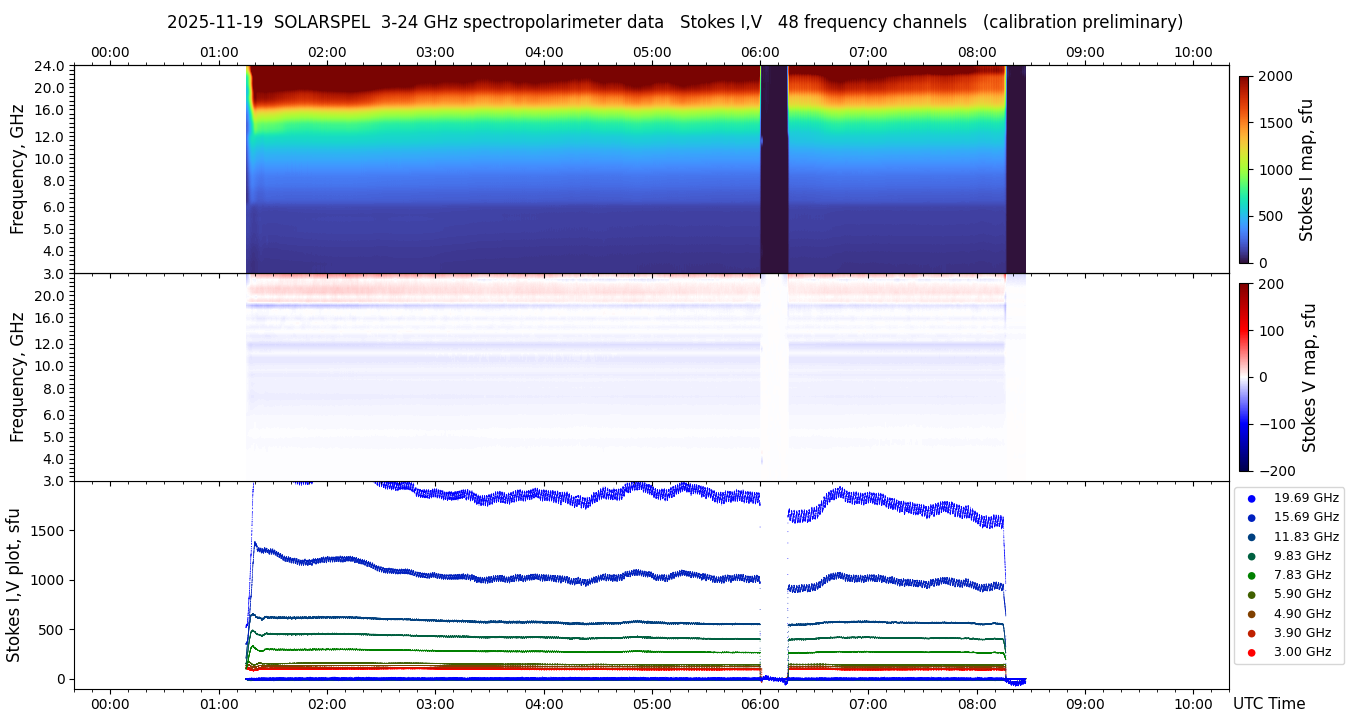This screenshot has height=725, width=1350.
Task: Pick the 5.90 GHz legend marker
Action: pos(1251,594)
